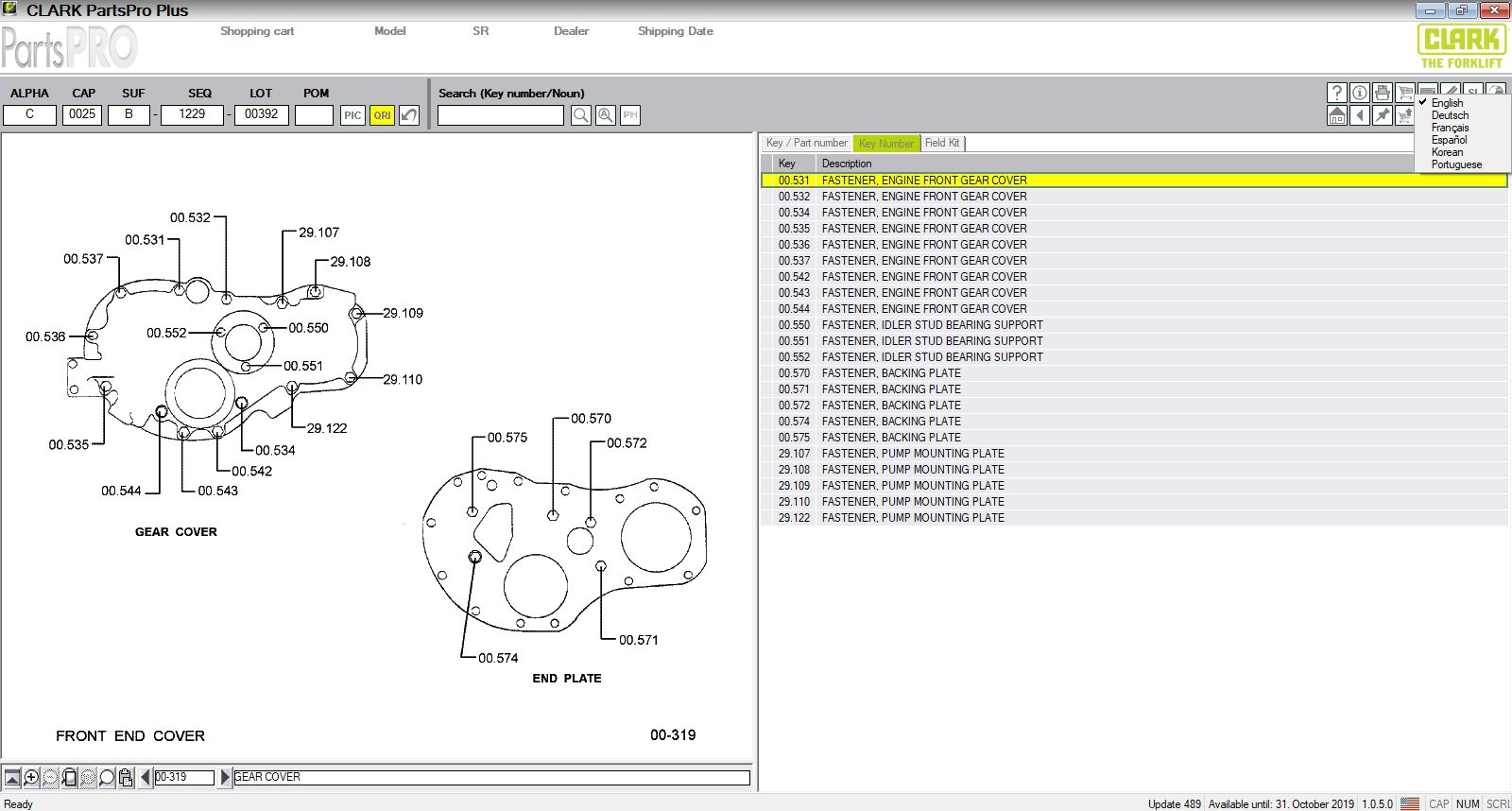The width and height of the screenshot is (1512, 811).
Task: Open the Key / Part number tab
Action: 806,143
